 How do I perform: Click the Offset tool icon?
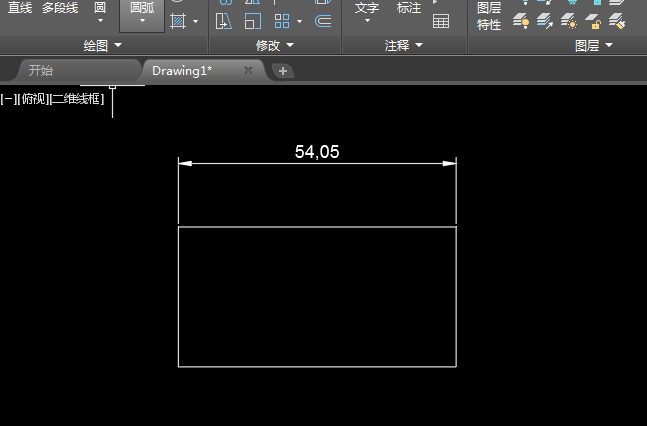[x=323, y=21]
